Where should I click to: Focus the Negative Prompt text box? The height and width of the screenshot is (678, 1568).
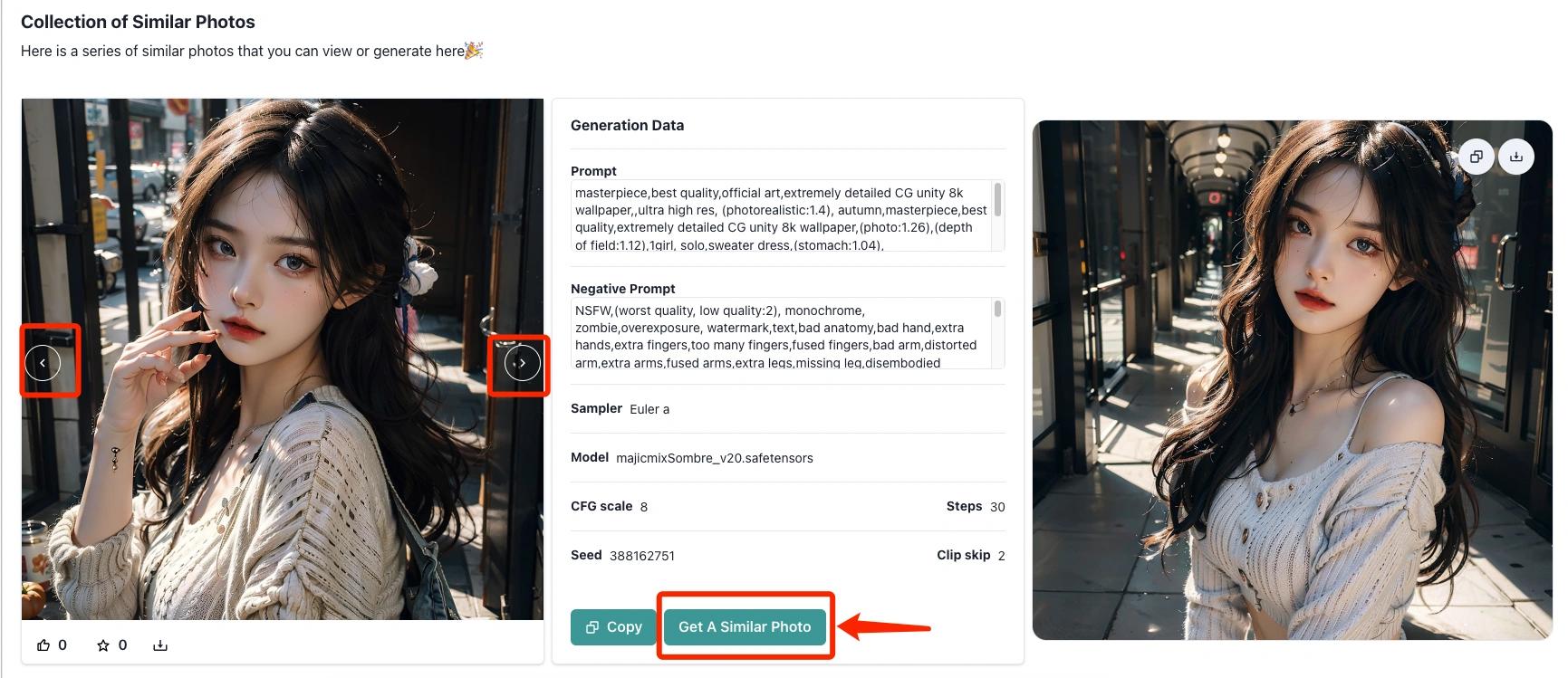click(781, 335)
